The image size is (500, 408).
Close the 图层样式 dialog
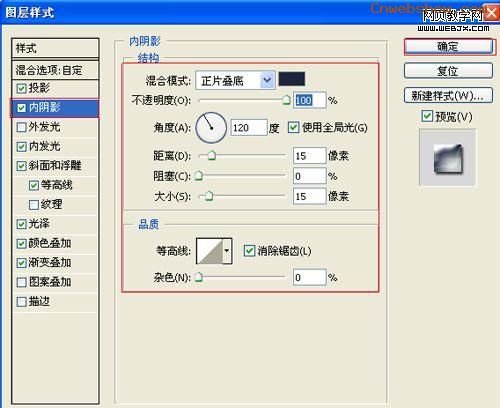coord(491,13)
